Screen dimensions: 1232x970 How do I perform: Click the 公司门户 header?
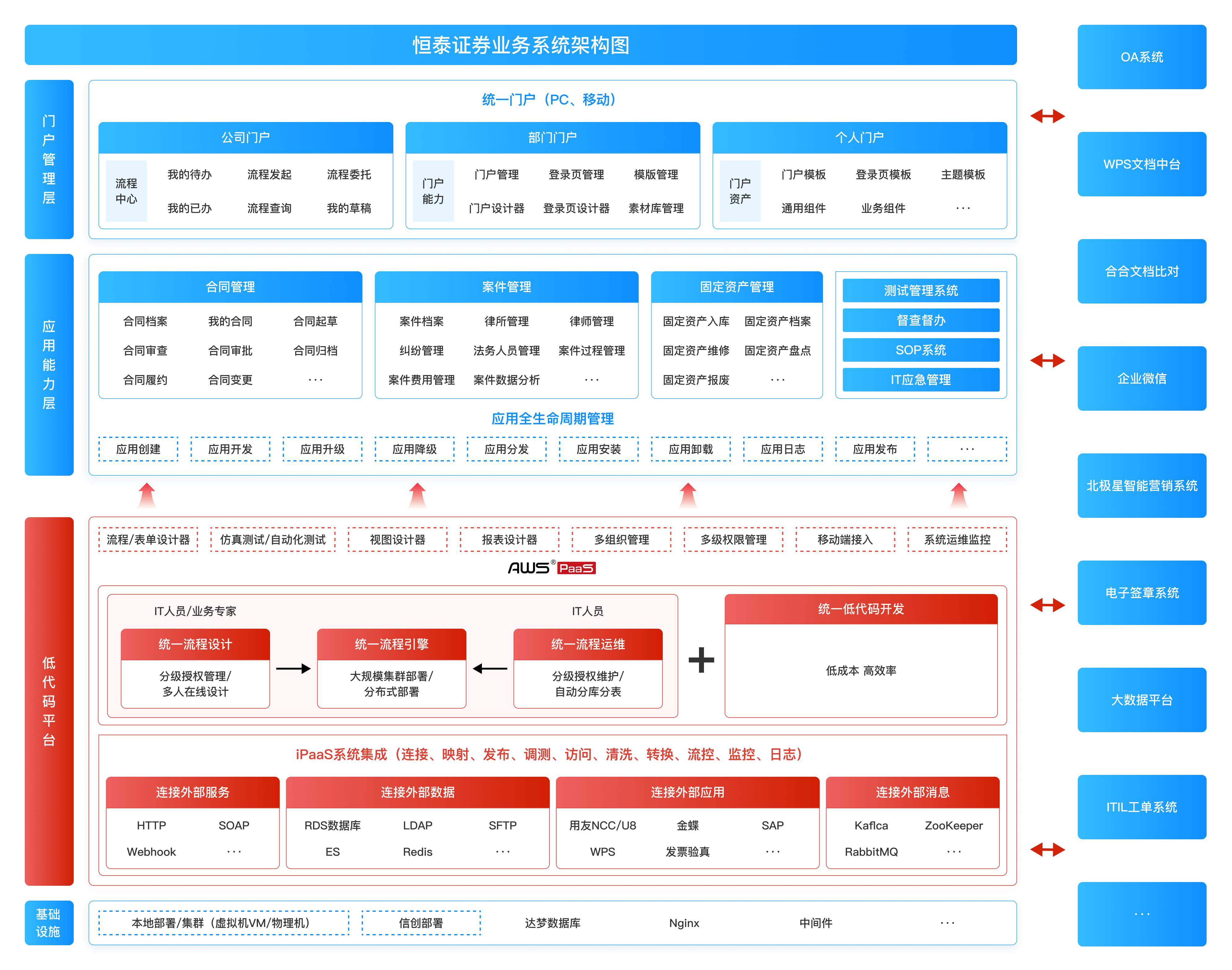pyautogui.click(x=245, y=138)
